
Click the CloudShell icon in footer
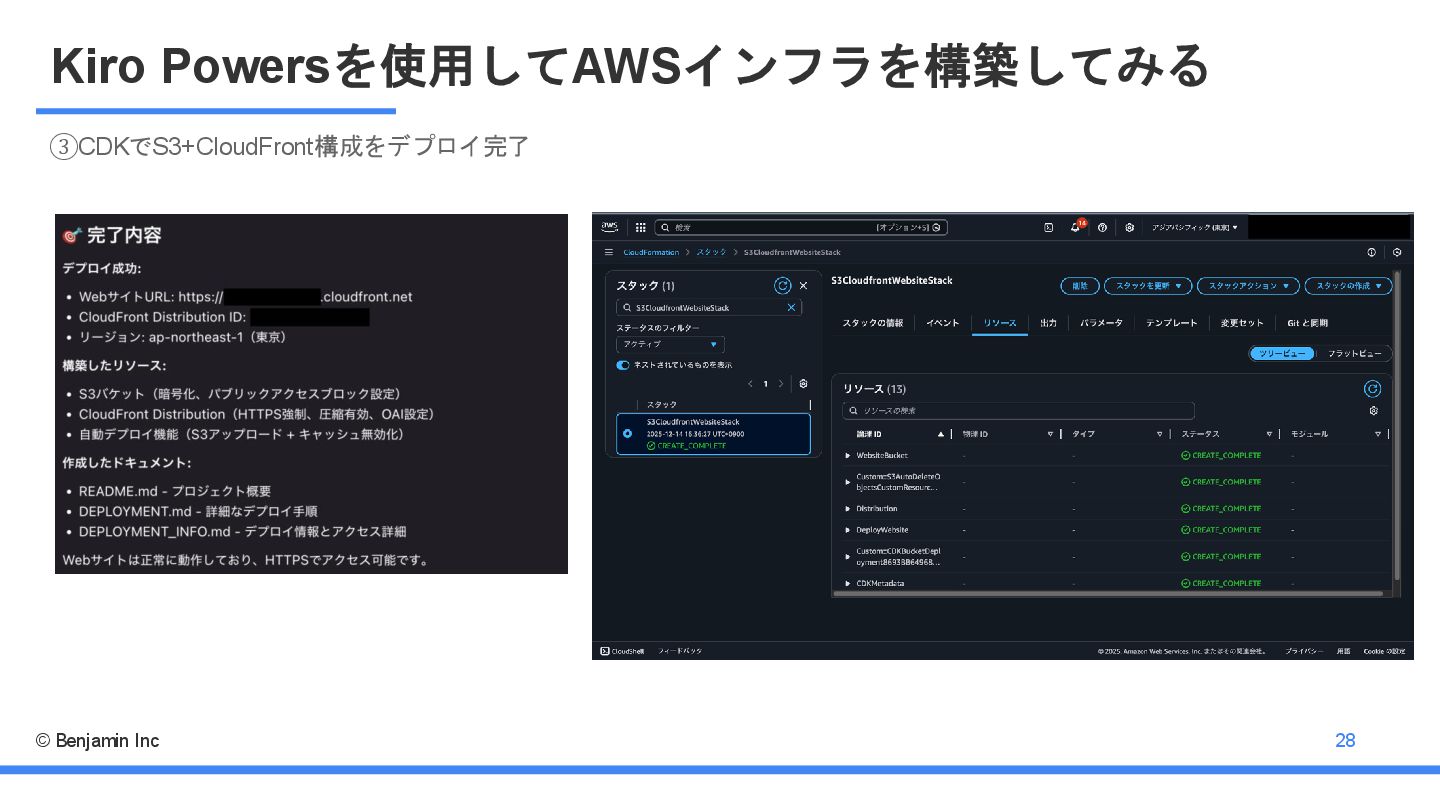pyautogui.click(x=605, y=651)
